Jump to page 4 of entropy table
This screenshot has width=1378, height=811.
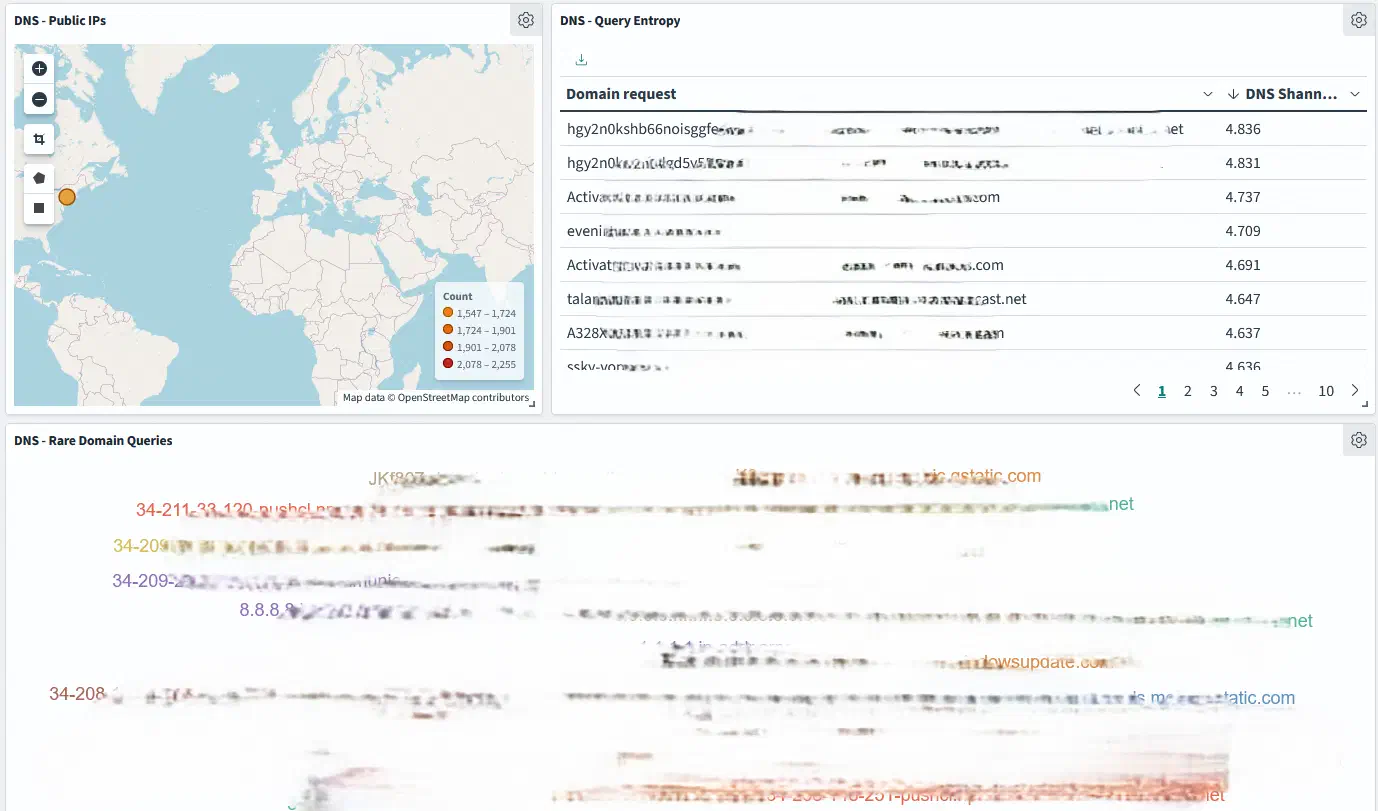tap(1239, 391)
